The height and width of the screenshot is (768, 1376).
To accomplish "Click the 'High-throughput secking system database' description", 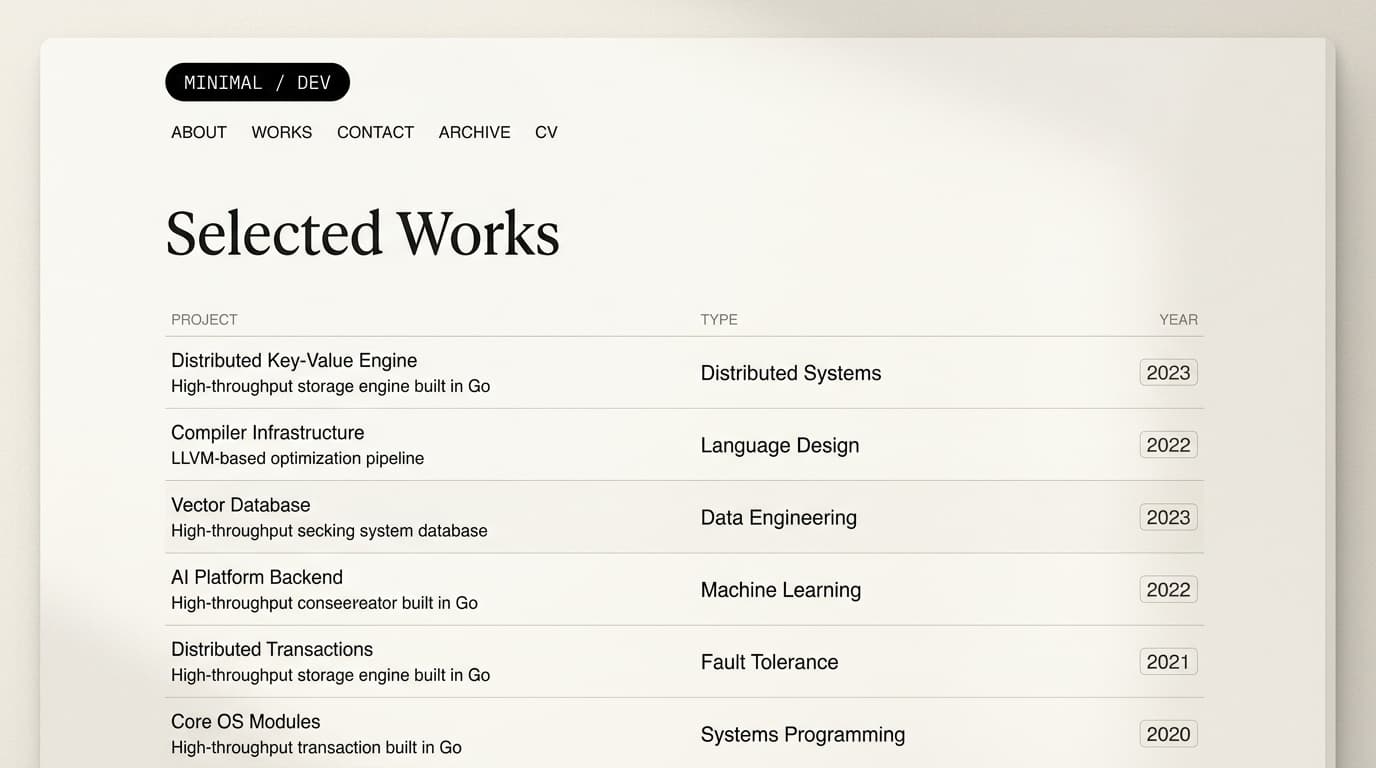I will click(x=329, y=531).
